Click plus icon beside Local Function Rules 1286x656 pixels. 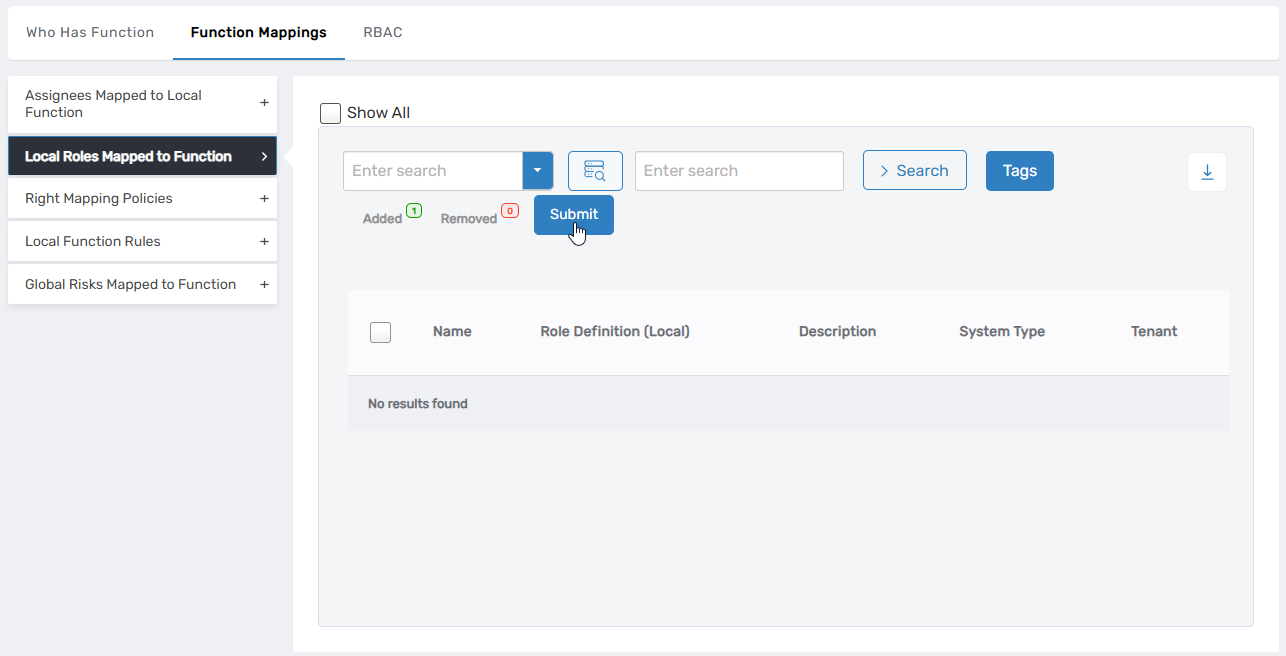coord(264,242)
